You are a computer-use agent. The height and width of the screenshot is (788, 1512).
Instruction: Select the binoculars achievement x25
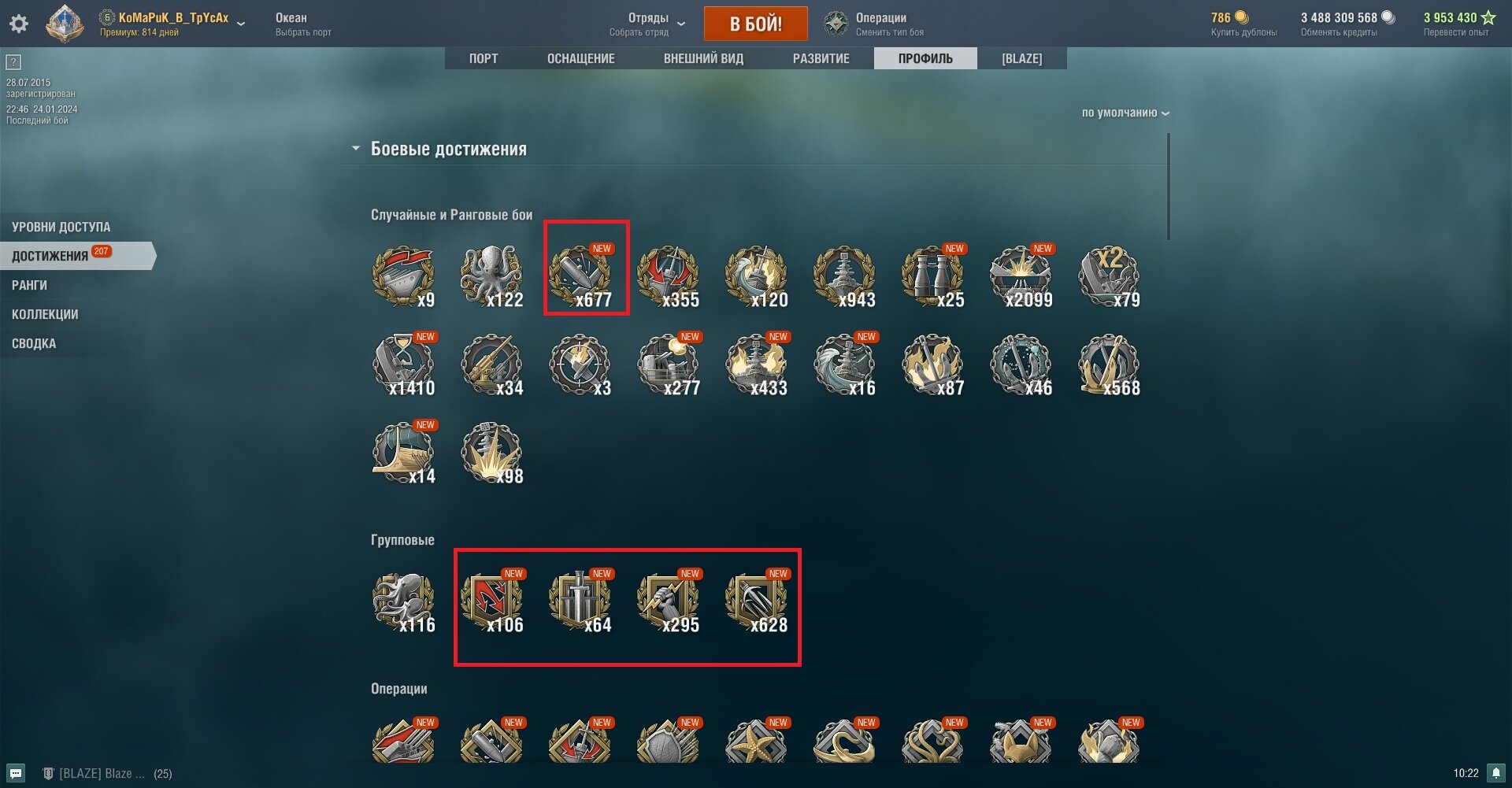[x=932, y=276]
